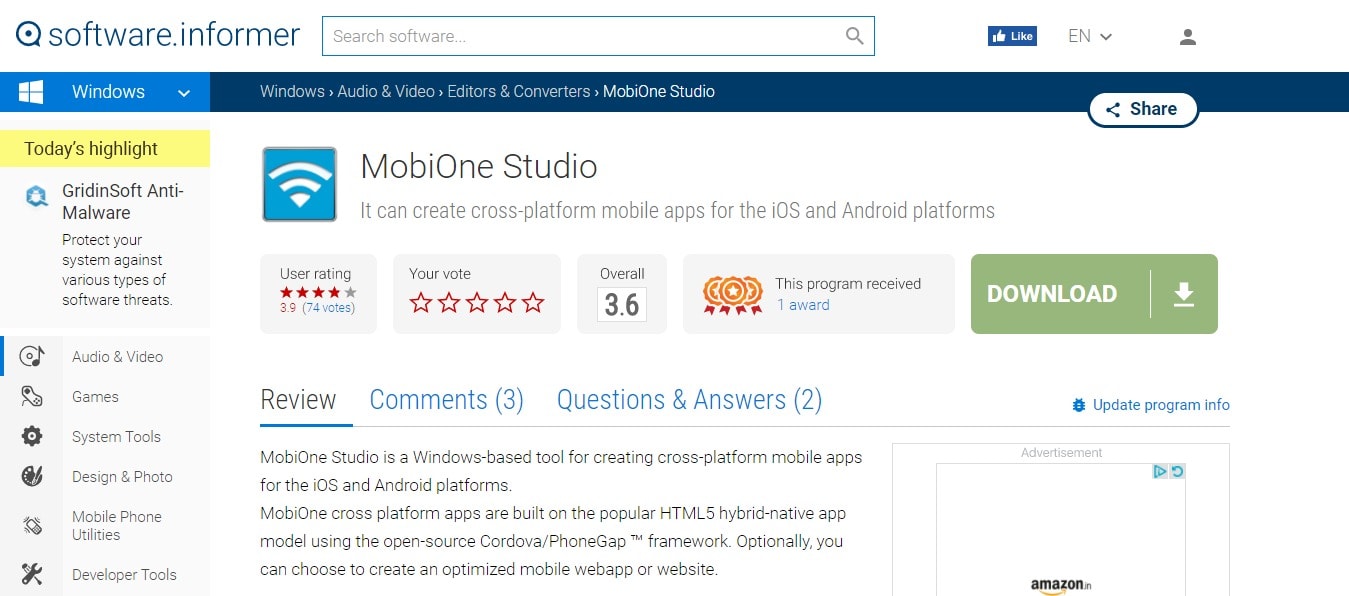
Task: Open the Questions & Answers (2) tab
Action: [689, 400]
